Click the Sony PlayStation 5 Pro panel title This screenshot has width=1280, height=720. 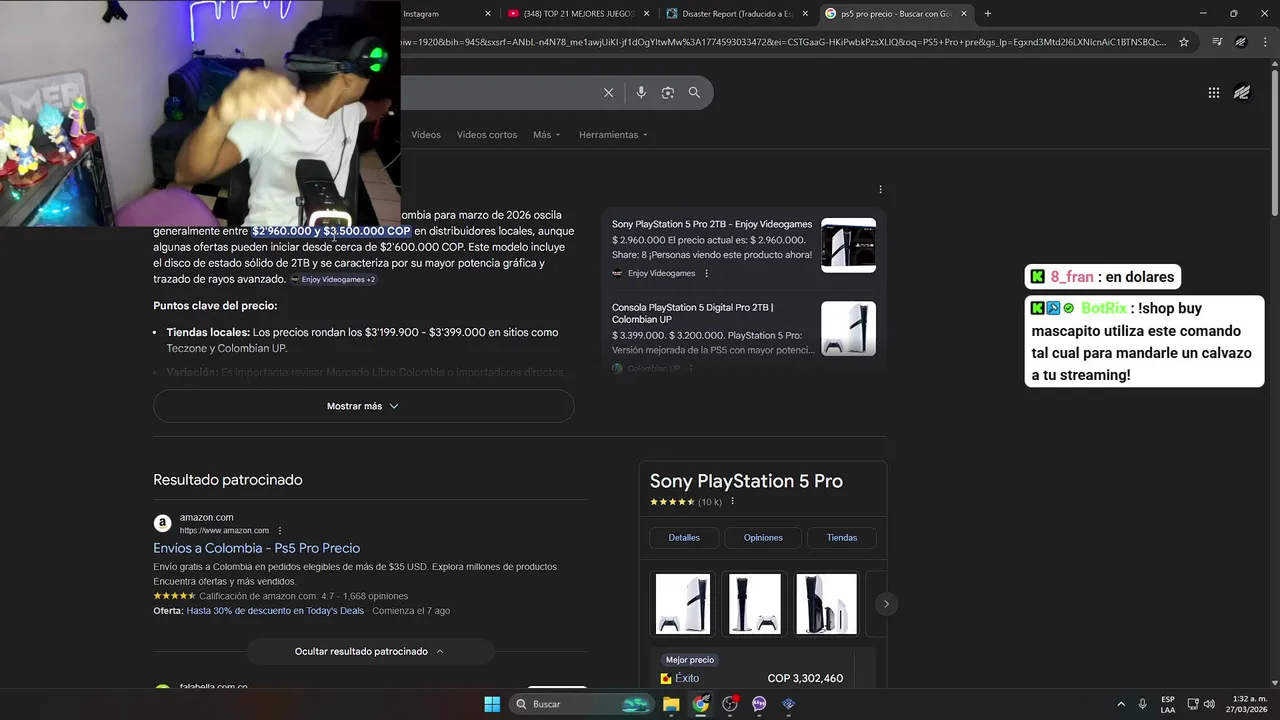coord(746,481)
